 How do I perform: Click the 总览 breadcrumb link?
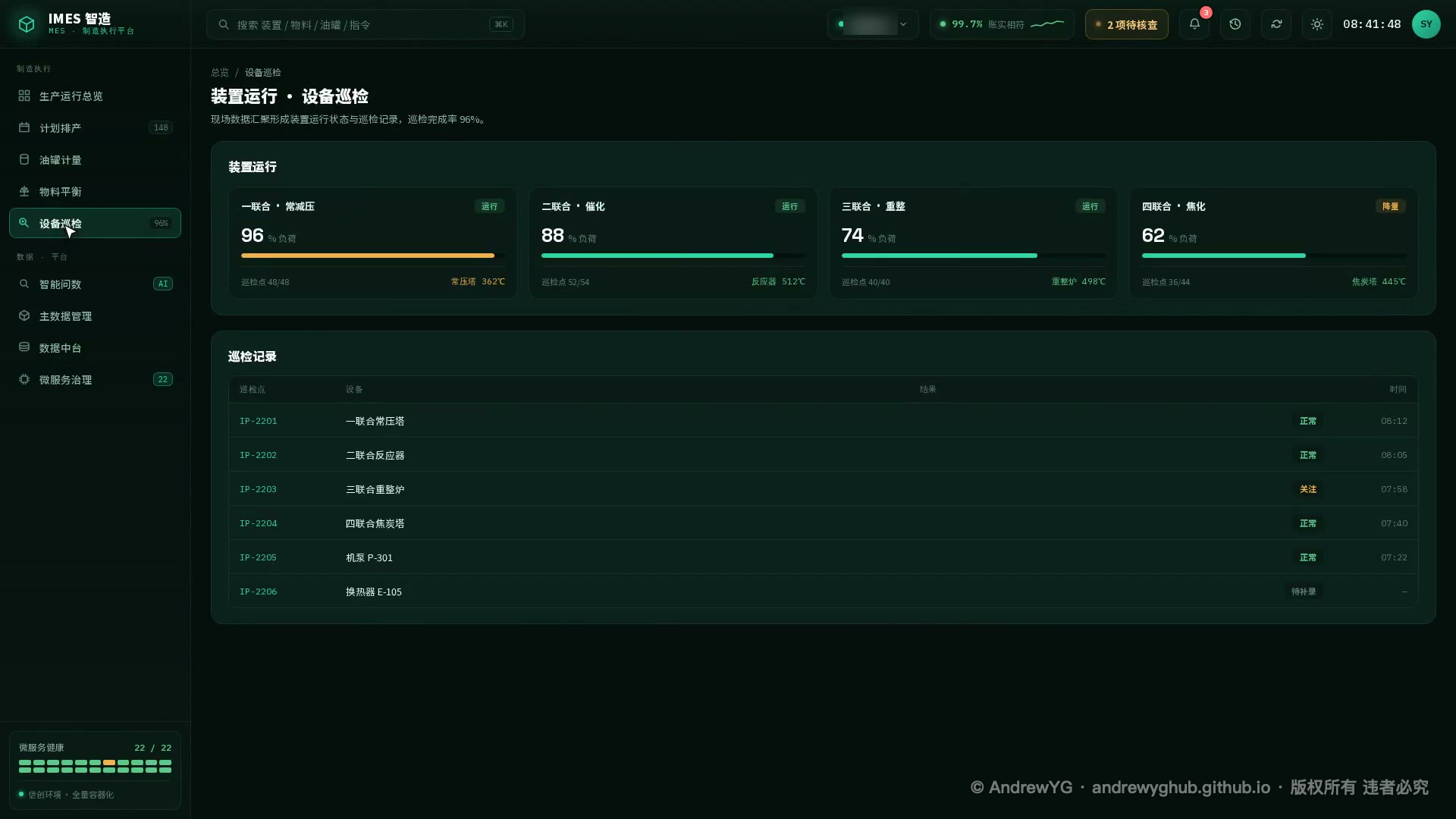(x=220, y=72)
